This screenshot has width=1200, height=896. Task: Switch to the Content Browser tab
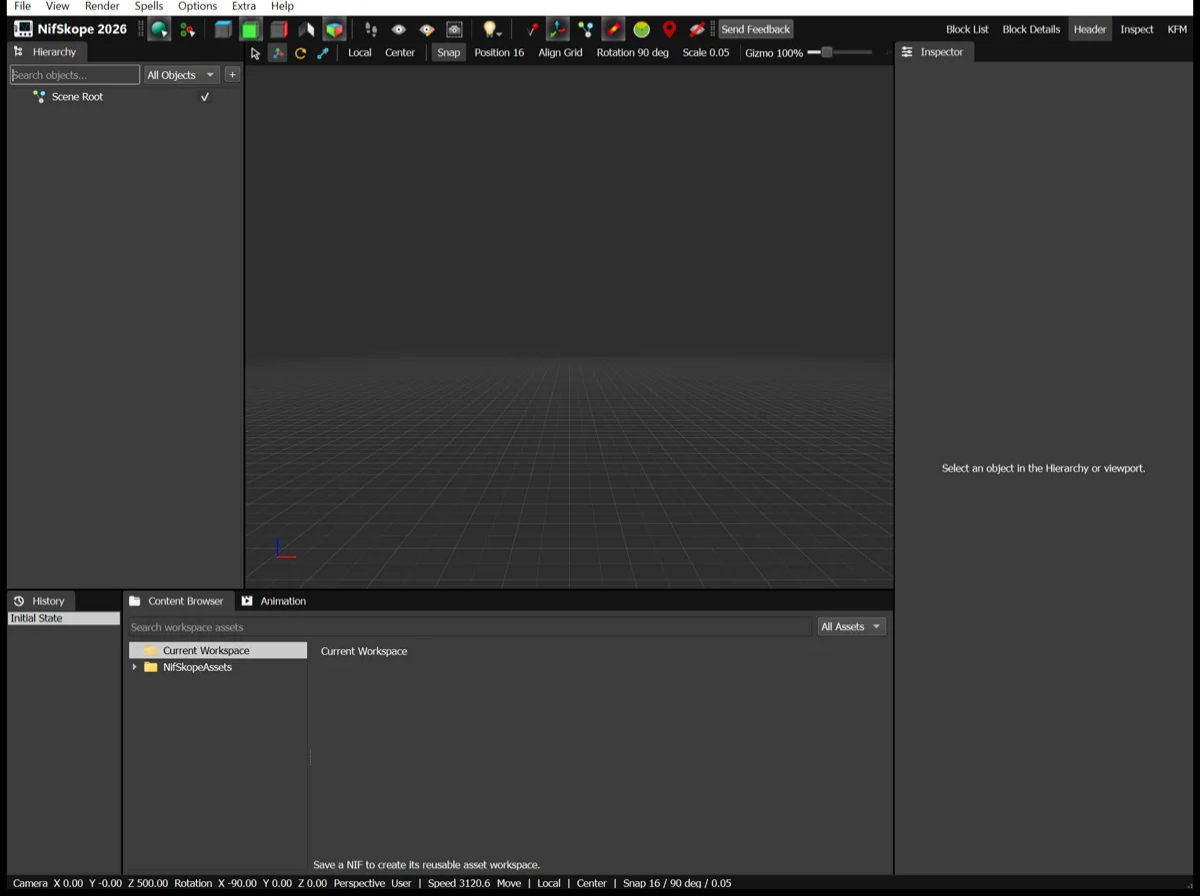pos(178,601)
